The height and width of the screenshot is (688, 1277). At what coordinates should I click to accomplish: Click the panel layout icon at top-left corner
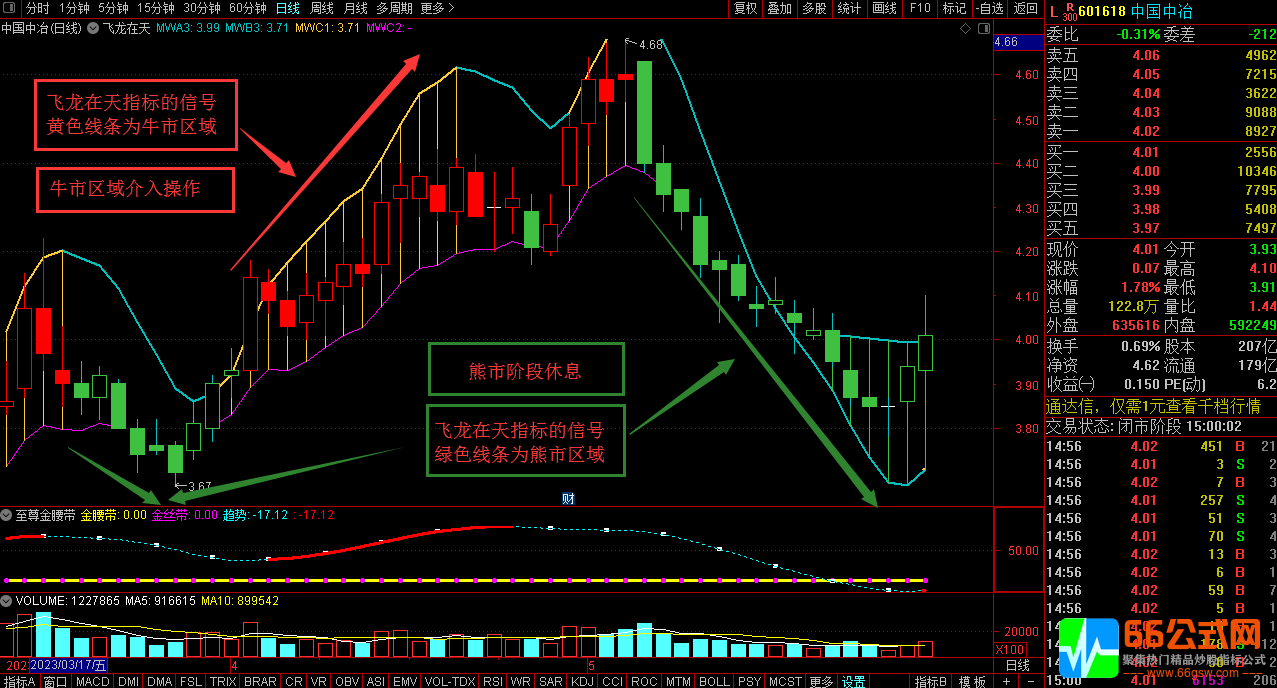click(11, 8)
